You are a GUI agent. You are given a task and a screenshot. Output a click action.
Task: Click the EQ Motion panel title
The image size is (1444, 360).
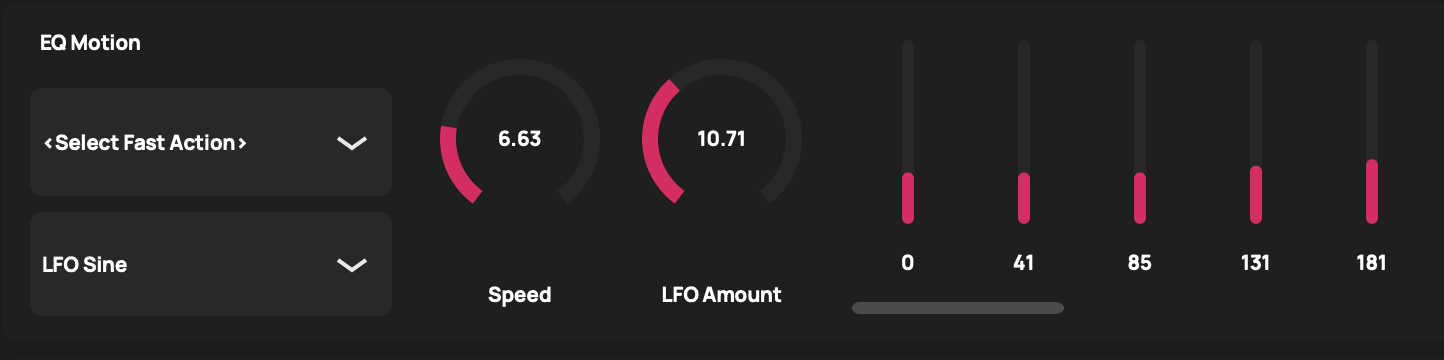(90, 43)
